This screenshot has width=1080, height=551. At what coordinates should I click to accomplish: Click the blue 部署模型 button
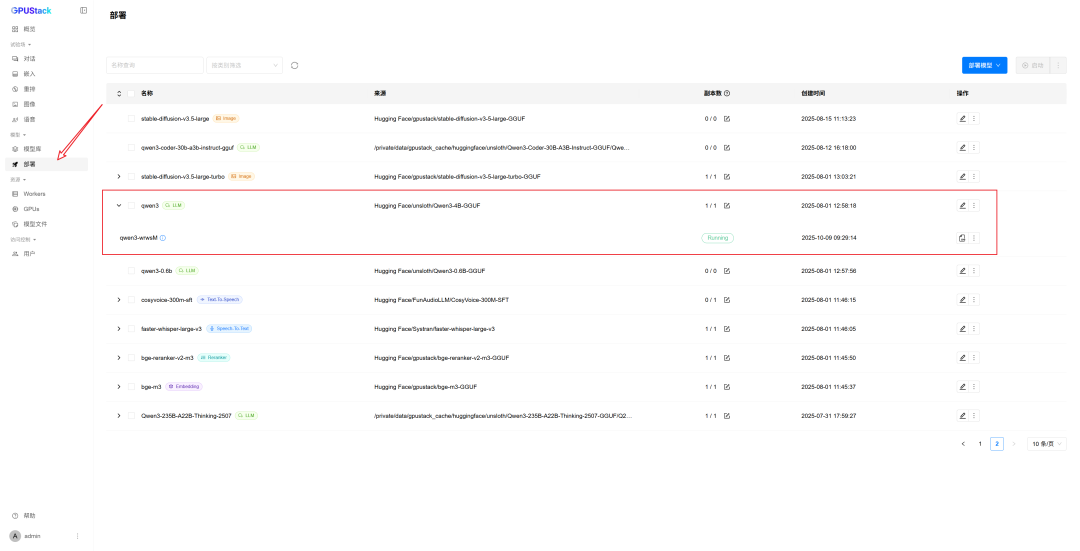tap(984, 65)
